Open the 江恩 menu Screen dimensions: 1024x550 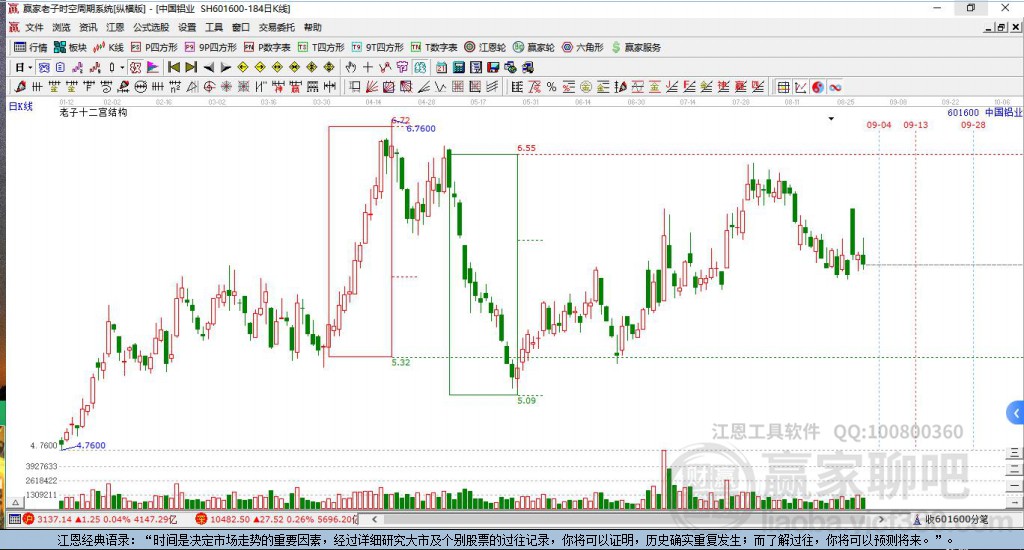pyautogui.click(x=115, y=27)
